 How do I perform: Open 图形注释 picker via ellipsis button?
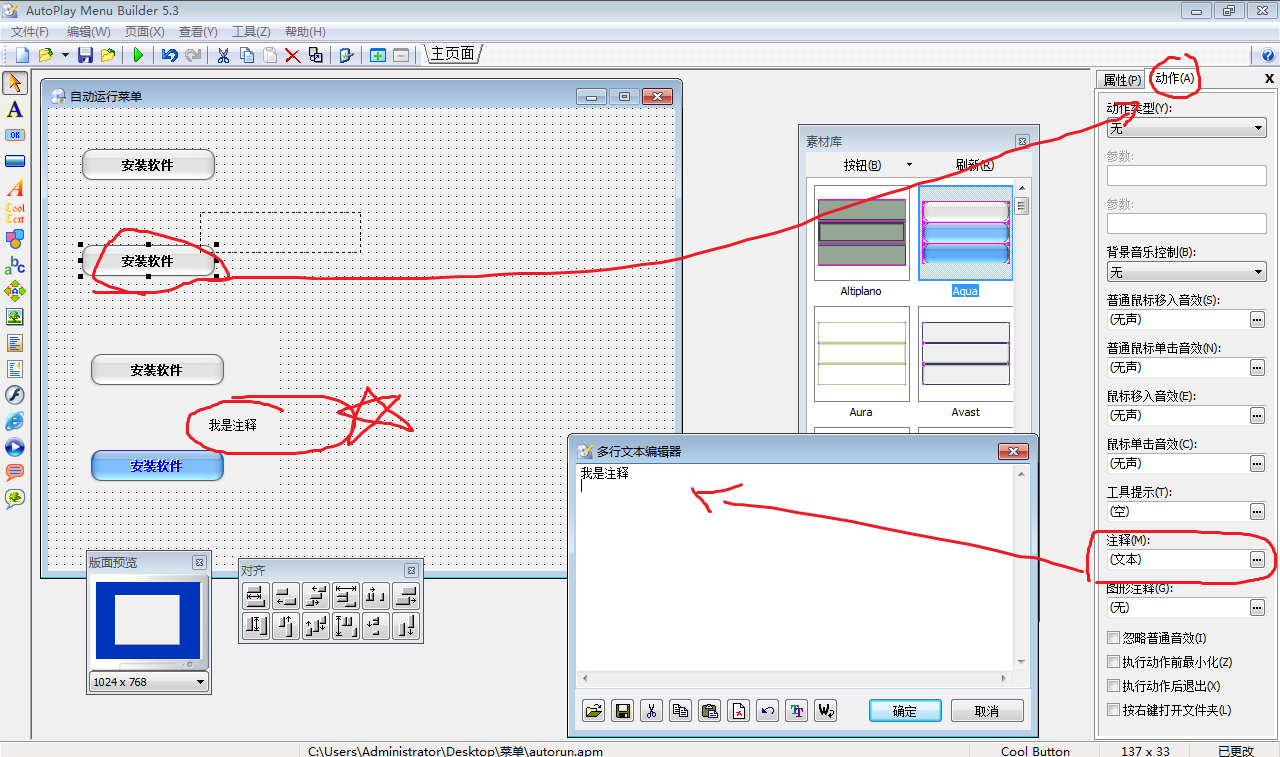coord(1258,608)
